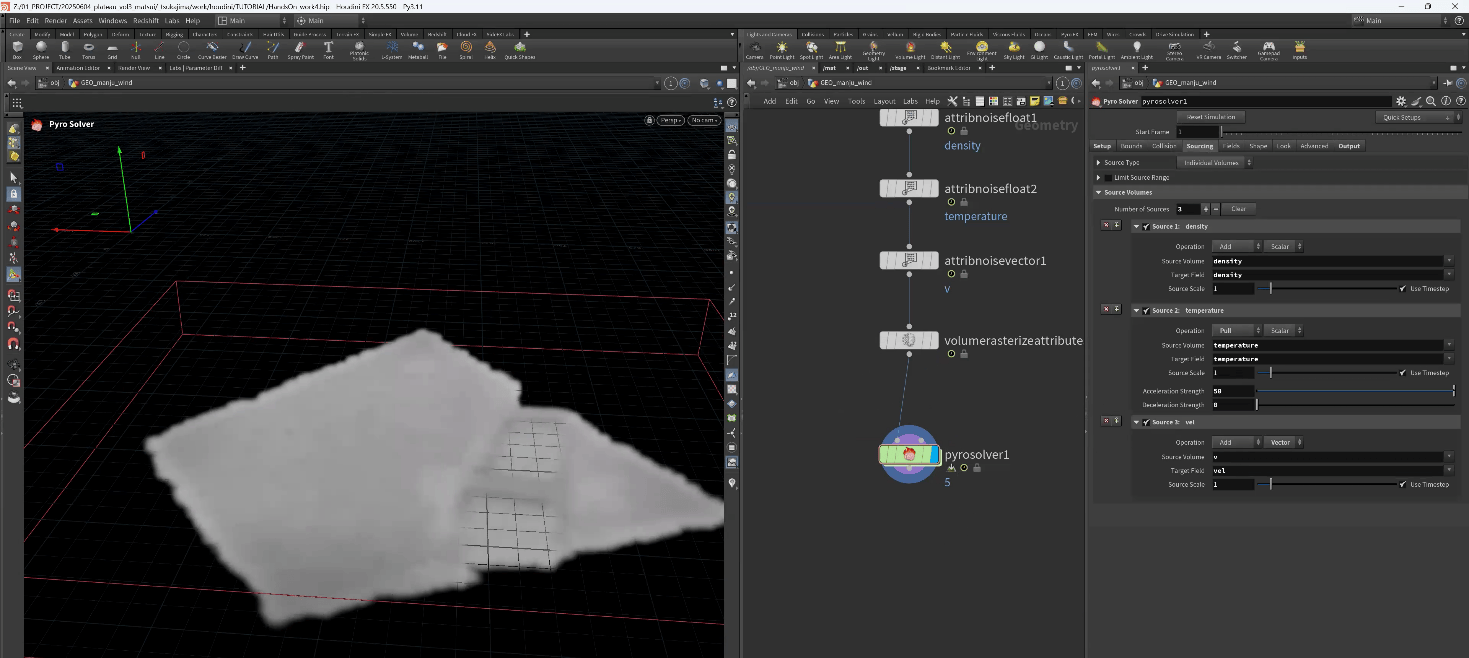This screenshot has width=1469, height=658.
Task: Select the Sphere shelf tool
Action: pos(41,48)
